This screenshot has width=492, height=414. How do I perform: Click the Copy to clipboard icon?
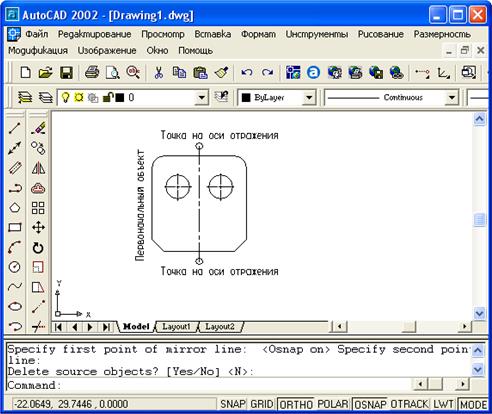(179, 72)
